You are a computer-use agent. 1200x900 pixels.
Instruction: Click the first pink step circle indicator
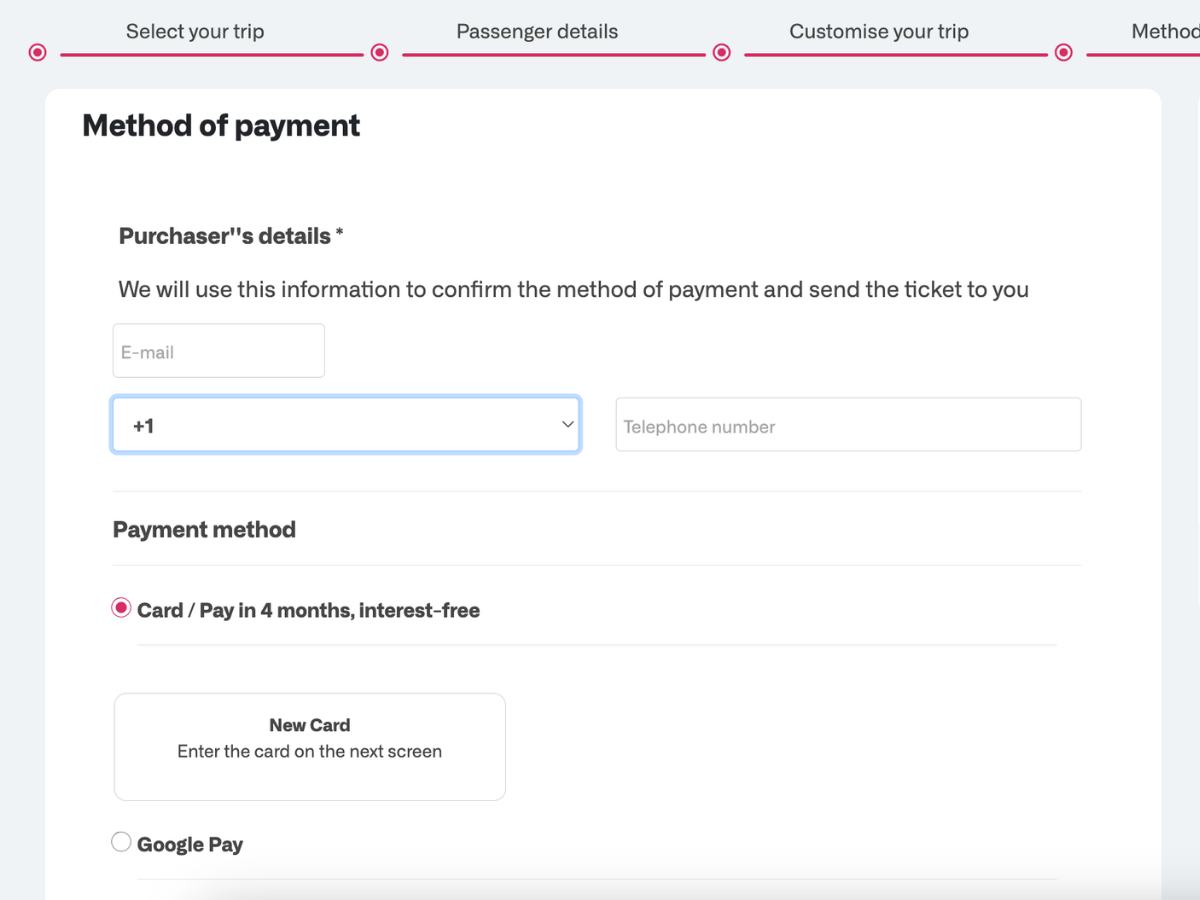[37, 51]
